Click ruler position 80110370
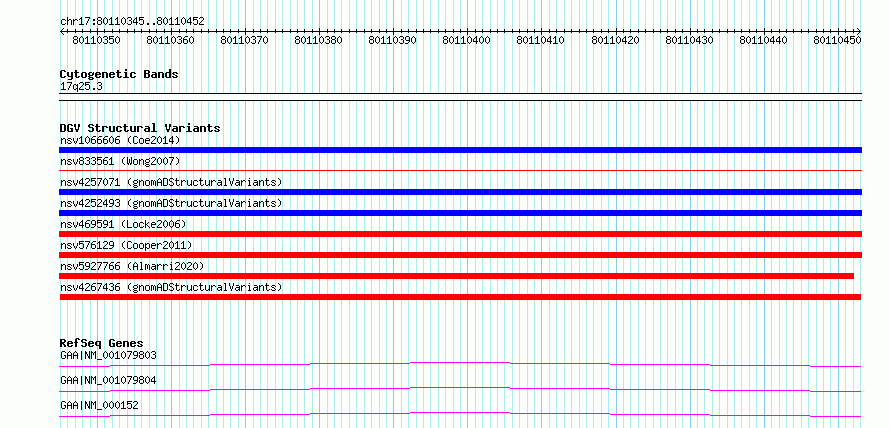890x428 pixels. (245, 40)
